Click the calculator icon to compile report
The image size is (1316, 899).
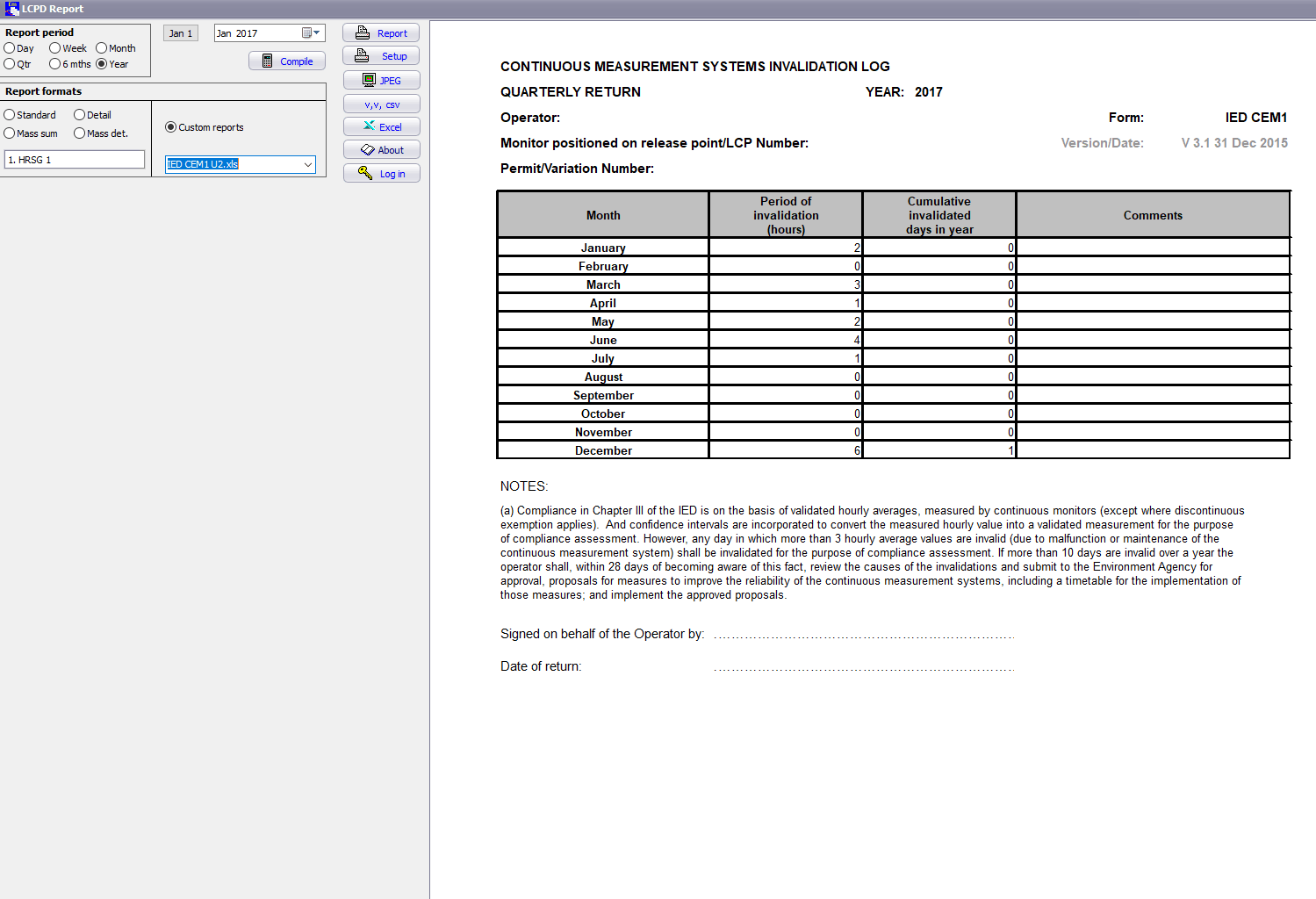(267, 61)
